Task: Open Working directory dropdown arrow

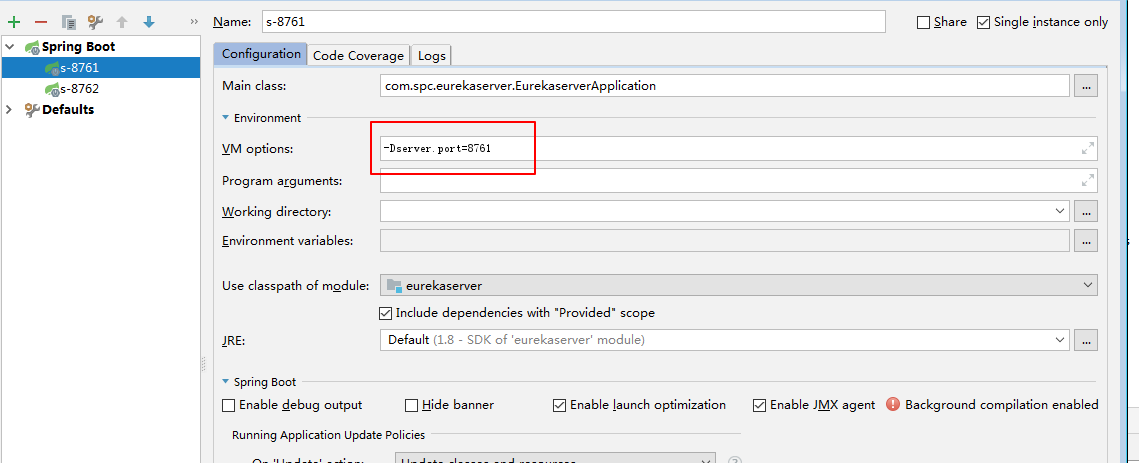Action: [1060, 212]
